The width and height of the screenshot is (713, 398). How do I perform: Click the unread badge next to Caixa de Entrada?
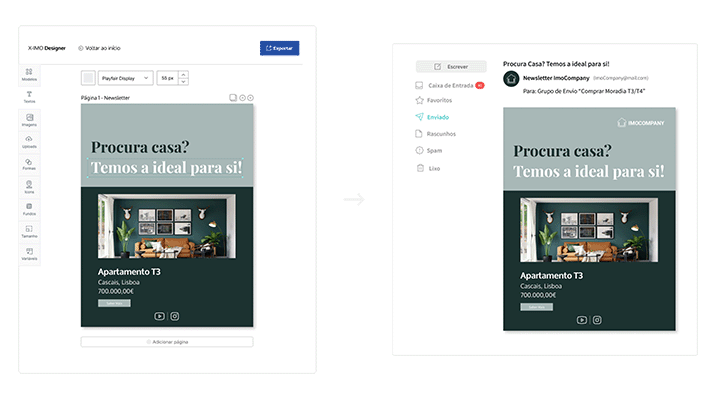tap(480, 86)
